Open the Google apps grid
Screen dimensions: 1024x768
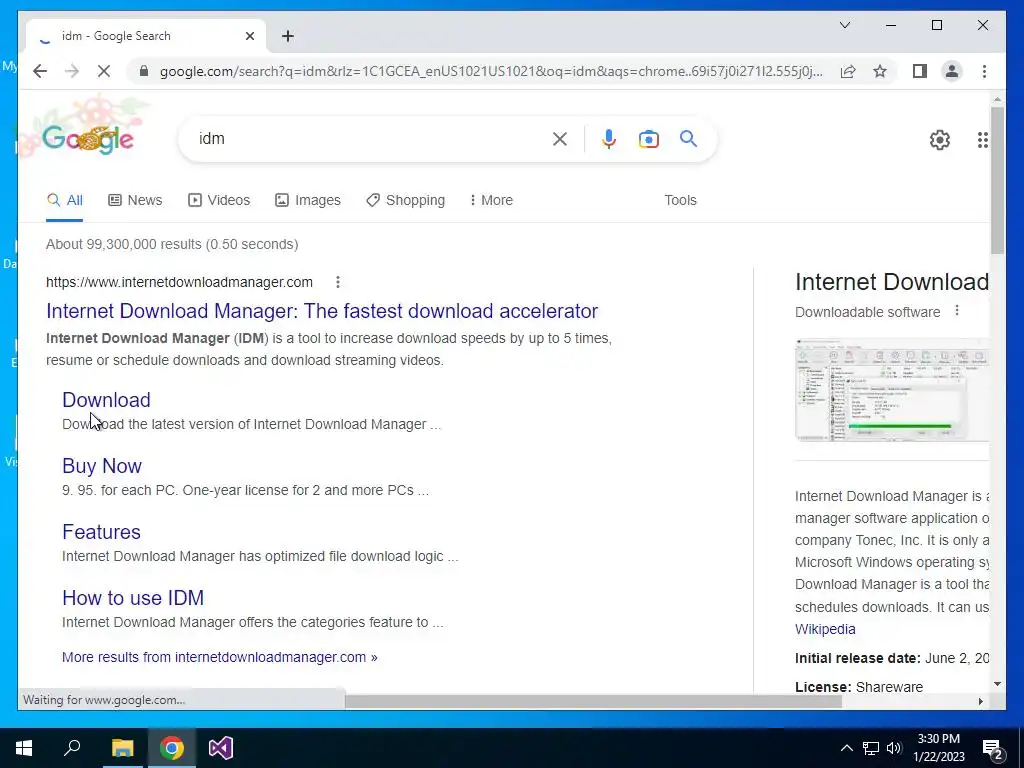pyautogui.click(x=982, y=140)
